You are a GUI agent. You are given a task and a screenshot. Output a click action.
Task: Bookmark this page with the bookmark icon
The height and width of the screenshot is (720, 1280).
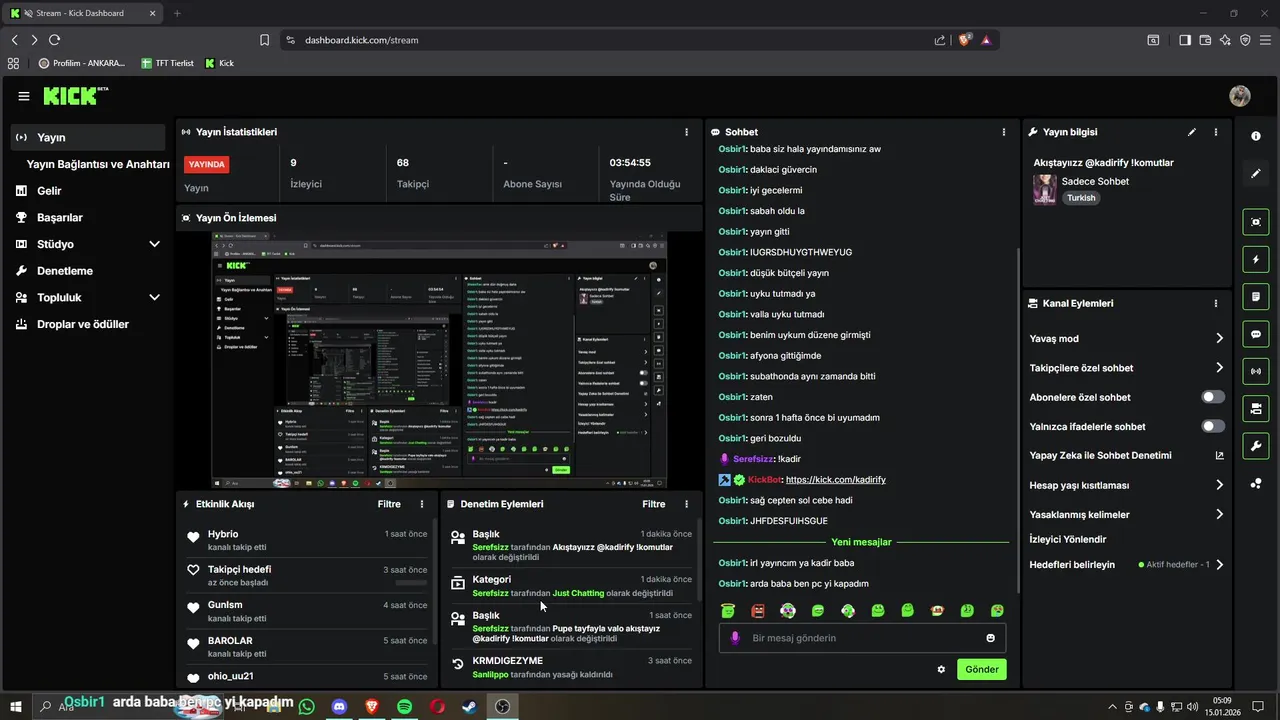[x=264, y=40]
